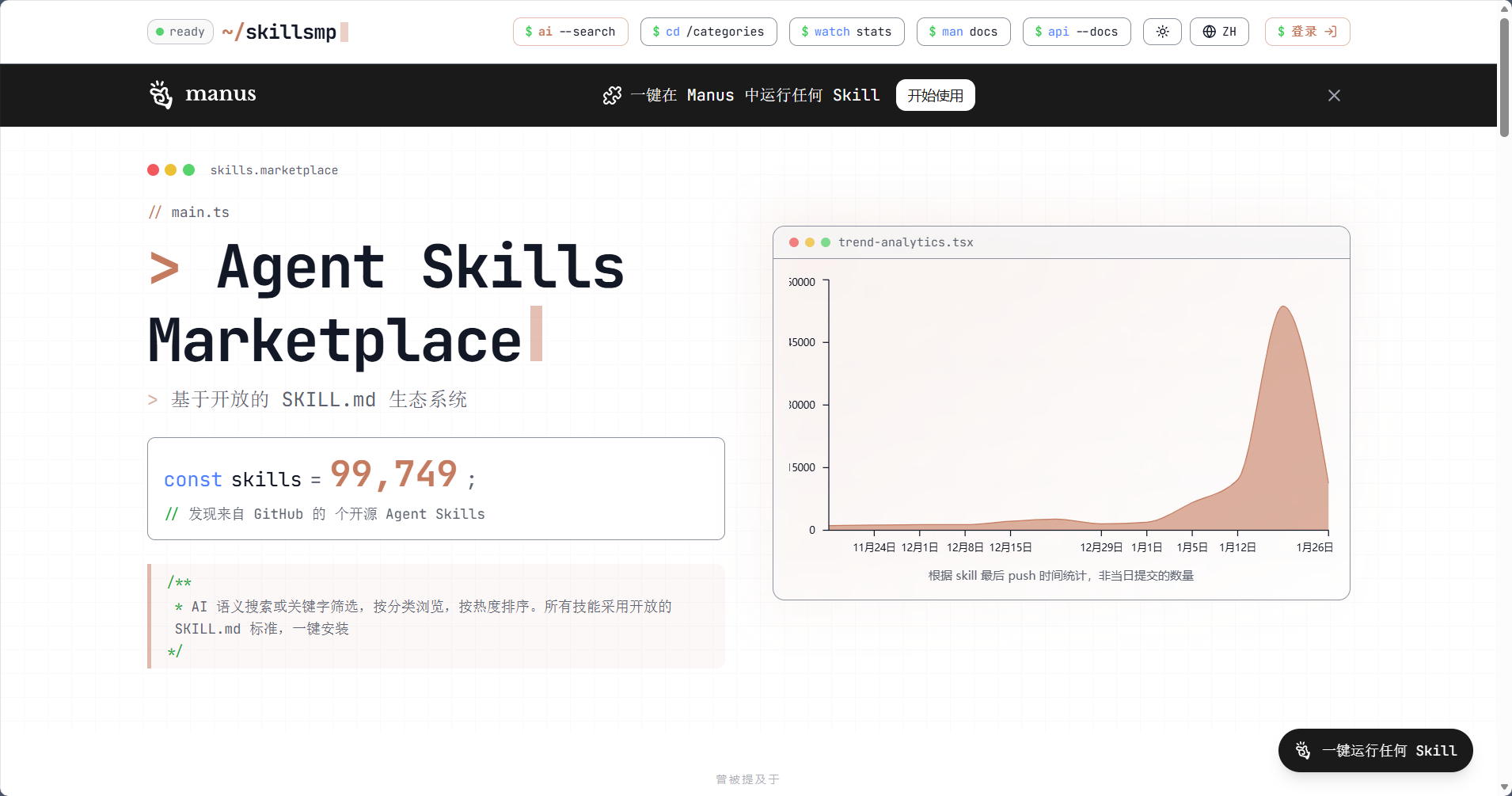Open the cd /categories nav item
The width and height of the screenshot is (1512, 796).
point(709,32)
